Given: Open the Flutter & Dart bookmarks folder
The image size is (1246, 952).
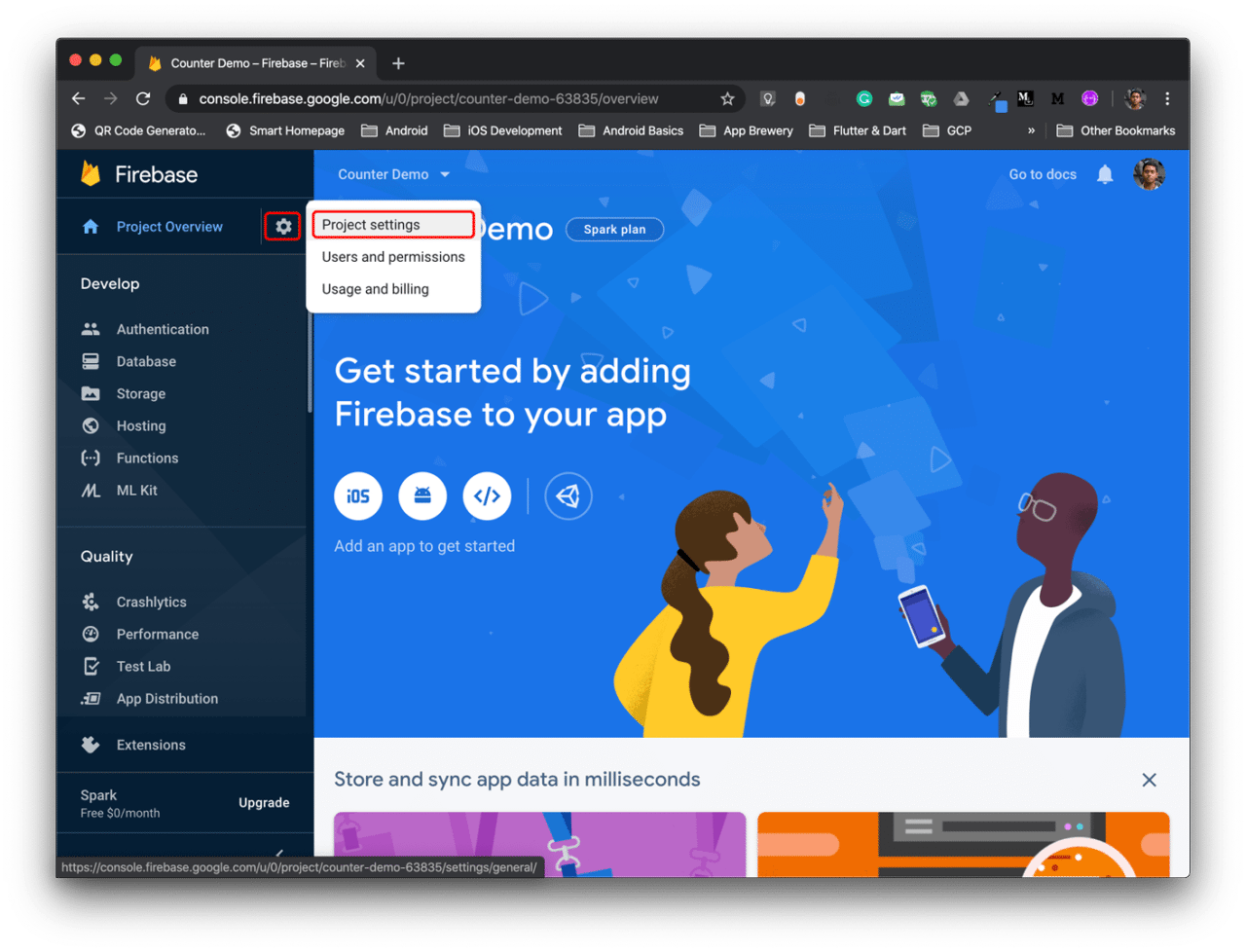Looking at the screenshot, I should click(x=858, y=130).
